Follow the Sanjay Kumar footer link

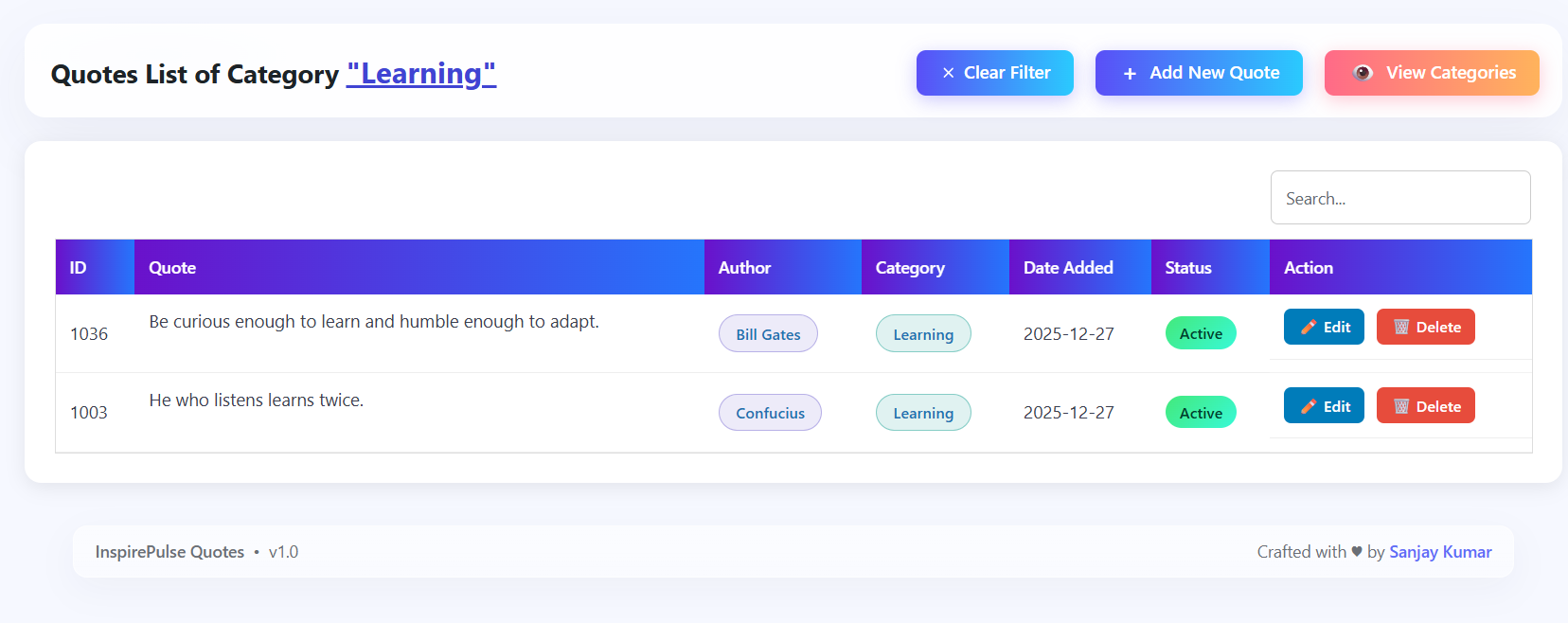(x=1440, y=552)
